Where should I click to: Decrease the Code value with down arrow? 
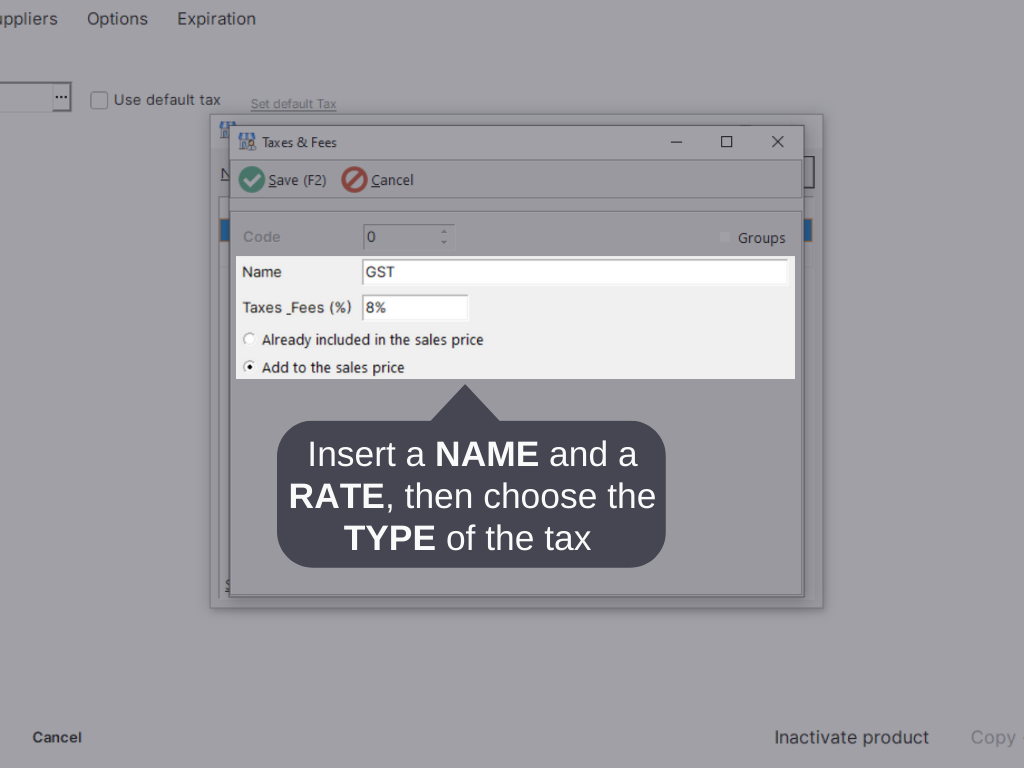pyautogui.click(x=444, y=243)
